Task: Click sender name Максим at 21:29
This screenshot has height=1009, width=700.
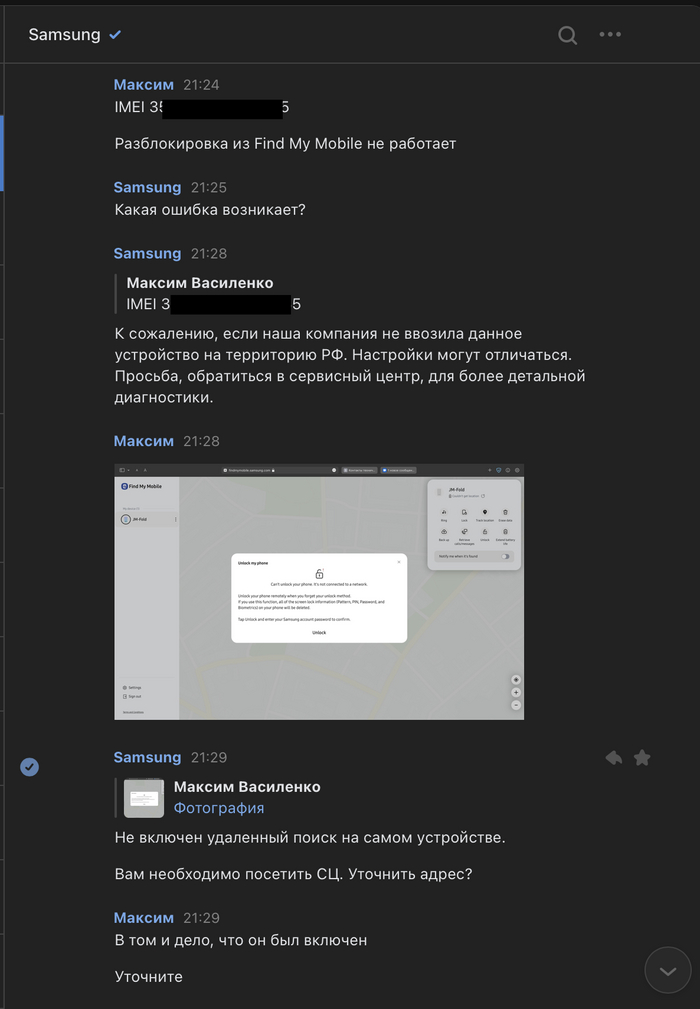Action: click(x=143, y=918)
